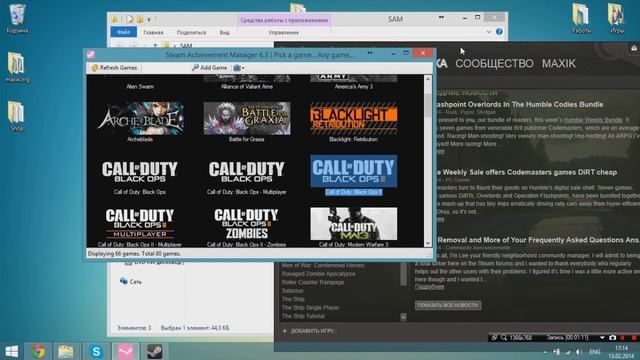The height and width of the screenshot is (360, 640).
Task: Open the Корзина recycle bin desktop icon
Action: coord(17,19)
